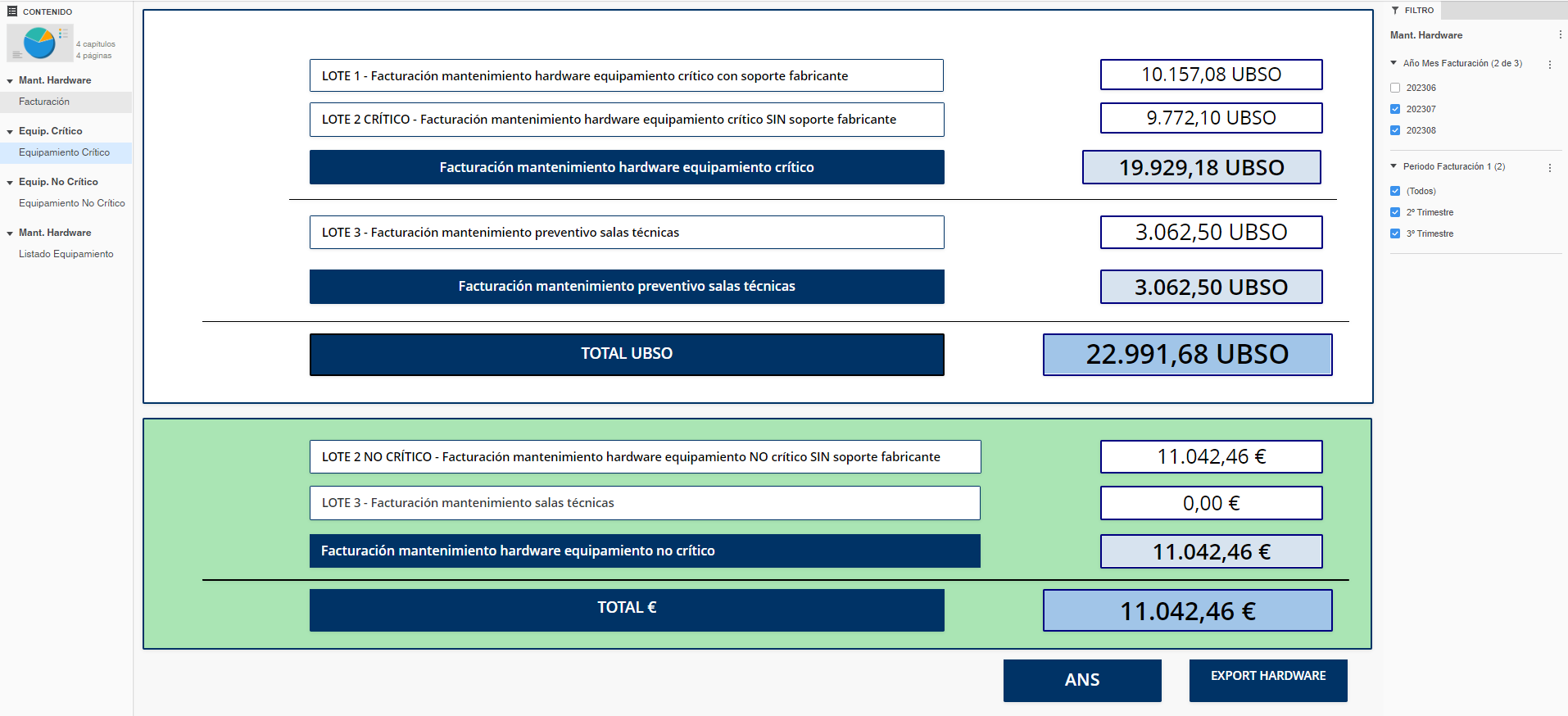Collapse Mant. Hardware chapter containing Listado Equipamiento

(10, 233)
